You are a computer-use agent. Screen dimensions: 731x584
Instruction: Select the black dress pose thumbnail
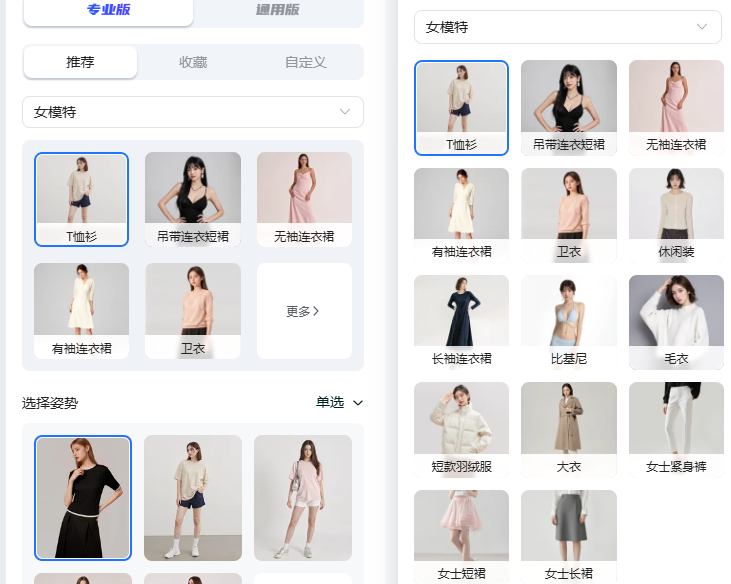[x=83, y=497]
